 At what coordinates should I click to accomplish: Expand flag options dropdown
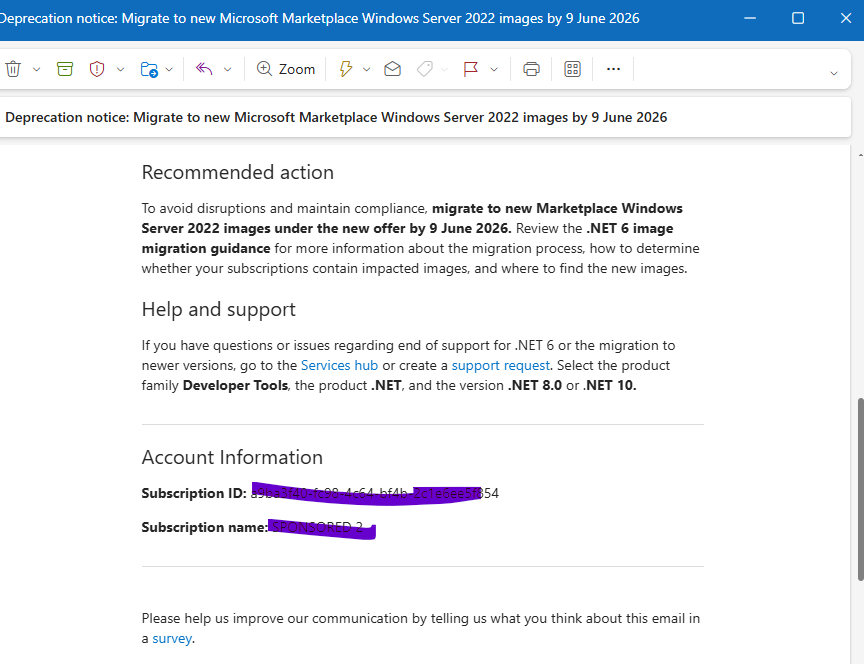click(x=494, y=69)
